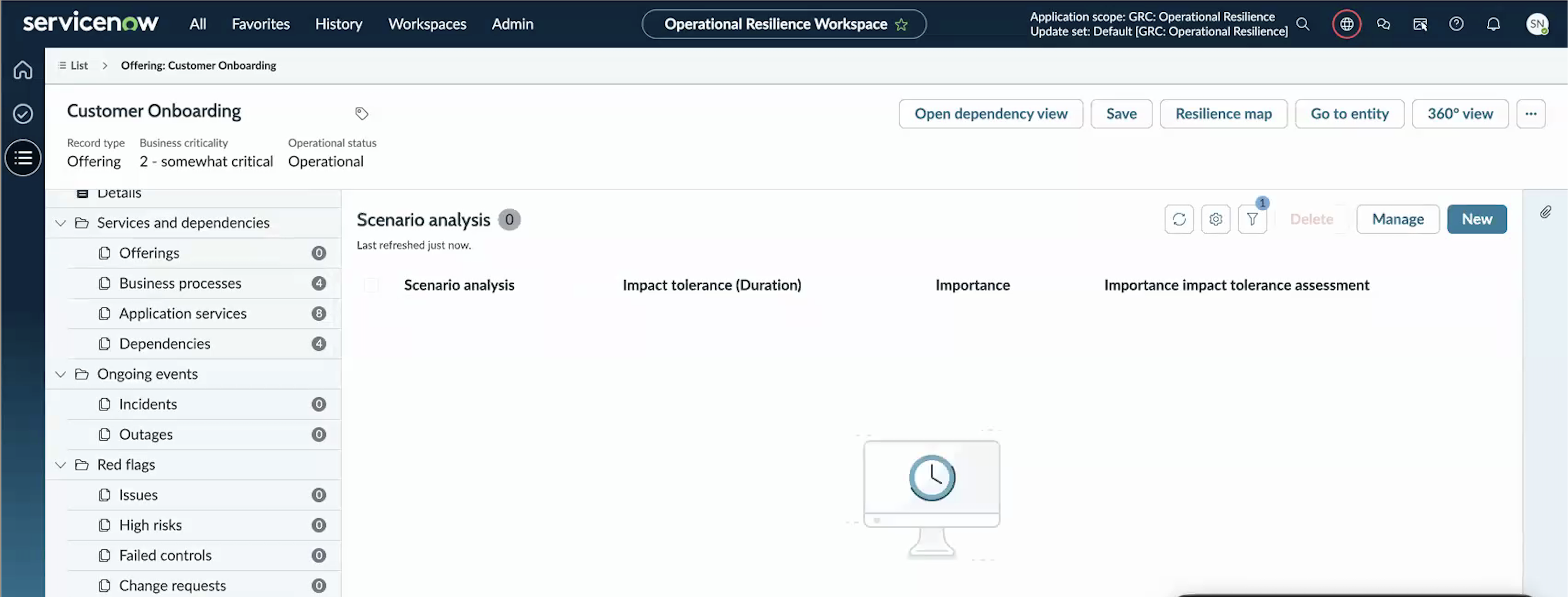Select Change requests in the tree

[204, 585]
